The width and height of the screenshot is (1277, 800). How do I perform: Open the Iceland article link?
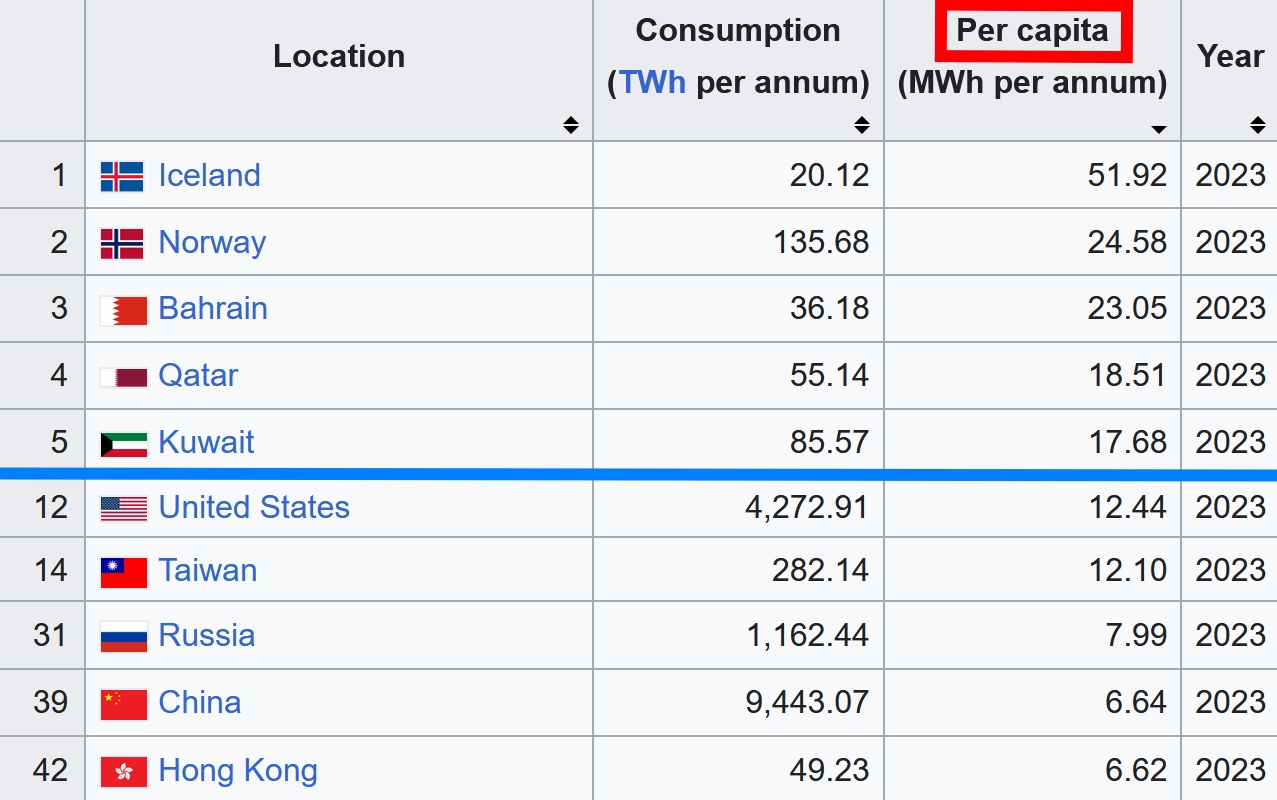[209, 176]
